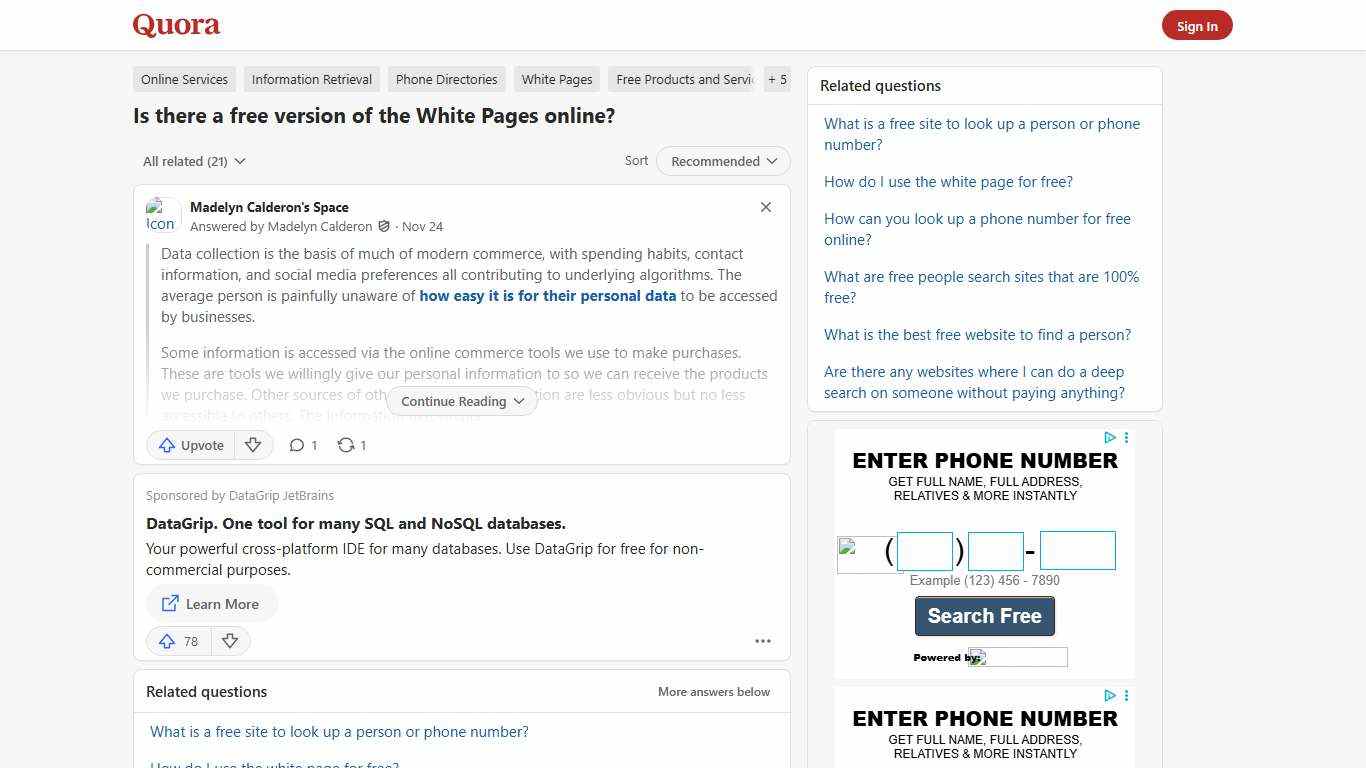Click the external link icon next to Learn More
Screen dimensions: 1366x768
click(x=170, y=603)
